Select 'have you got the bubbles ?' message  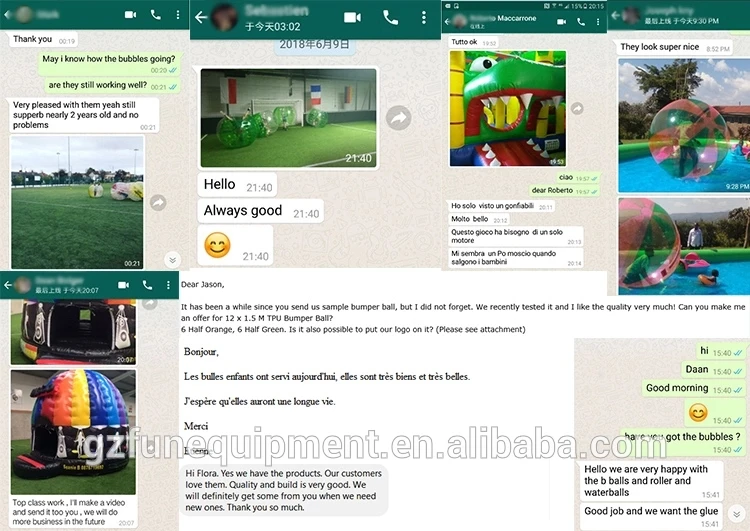click(683, 442)
